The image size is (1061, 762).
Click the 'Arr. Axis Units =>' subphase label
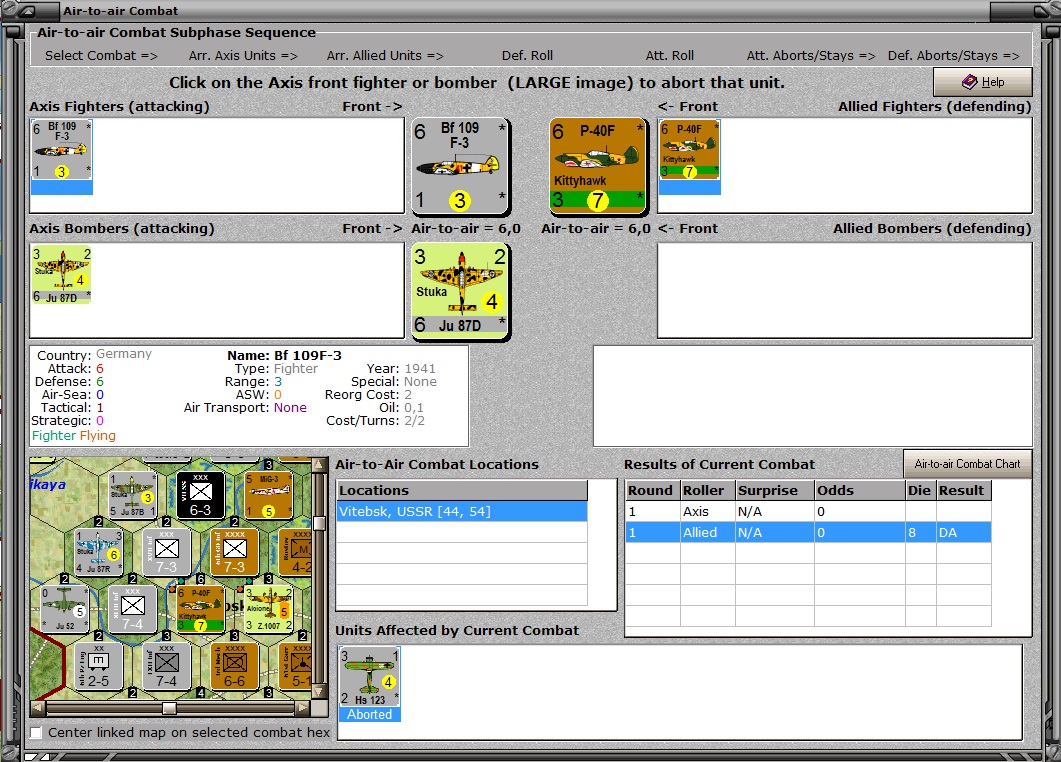pyautogui.click(x=243, y=55)
